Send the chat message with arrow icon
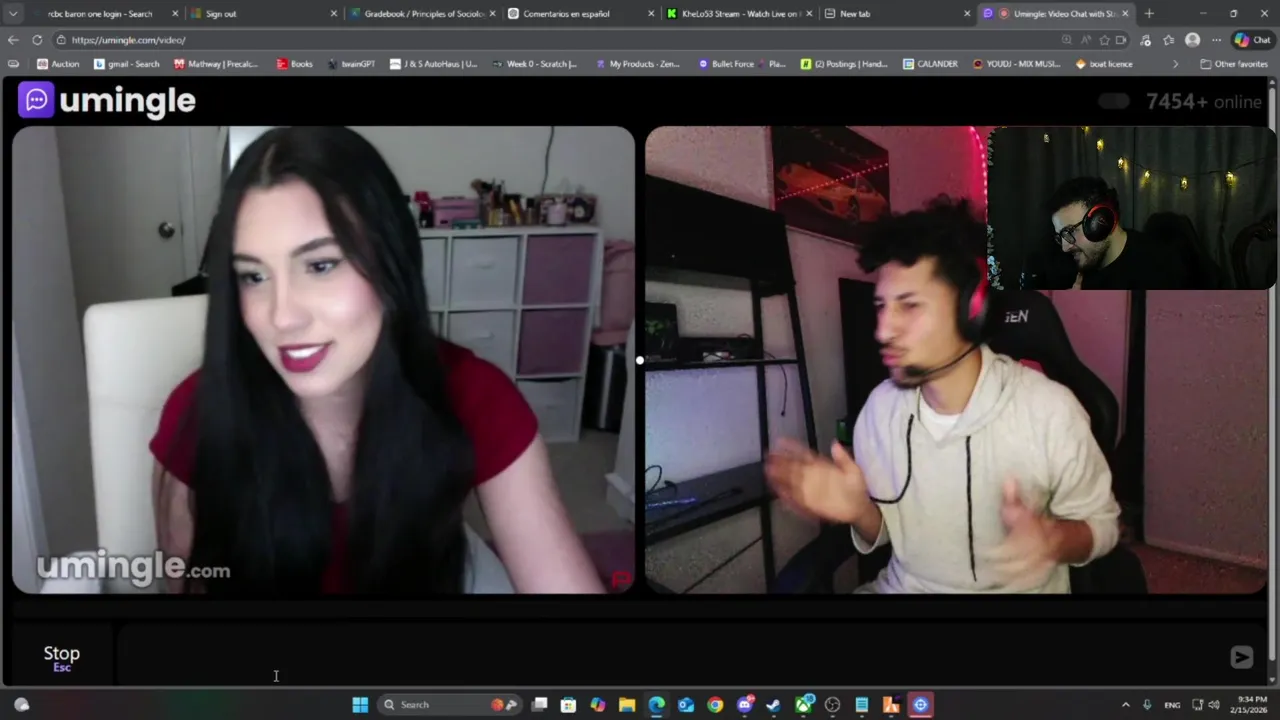This screenshot has width=1280, height=720. (1241, 657)
